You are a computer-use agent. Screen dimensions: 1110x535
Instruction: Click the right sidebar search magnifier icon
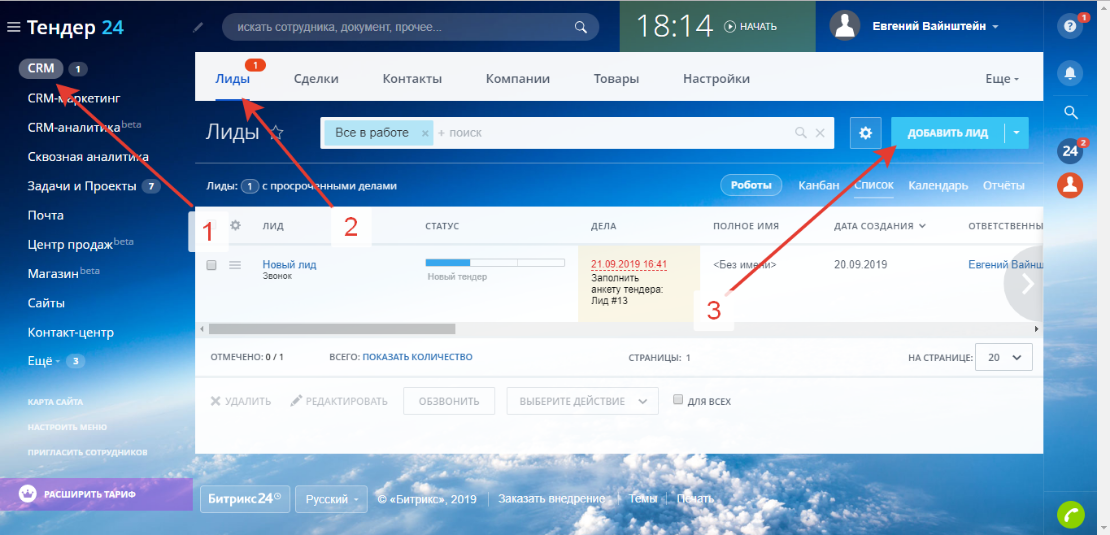(x=1070, y=113)
